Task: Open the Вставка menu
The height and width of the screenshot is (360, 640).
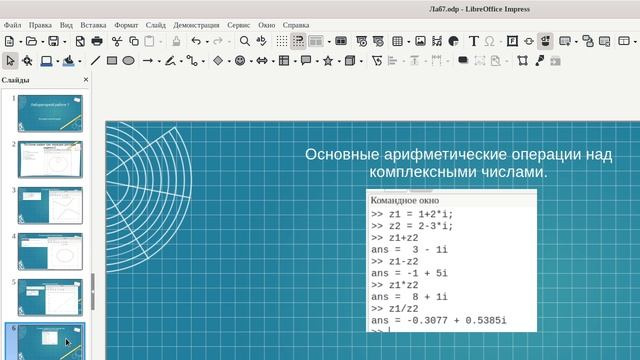Action: (93, 25)
